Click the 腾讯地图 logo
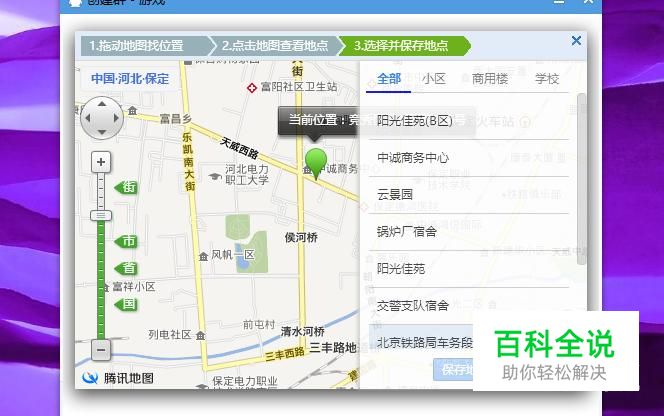Viewport: 664px width, 416px height. coord(118,378)
